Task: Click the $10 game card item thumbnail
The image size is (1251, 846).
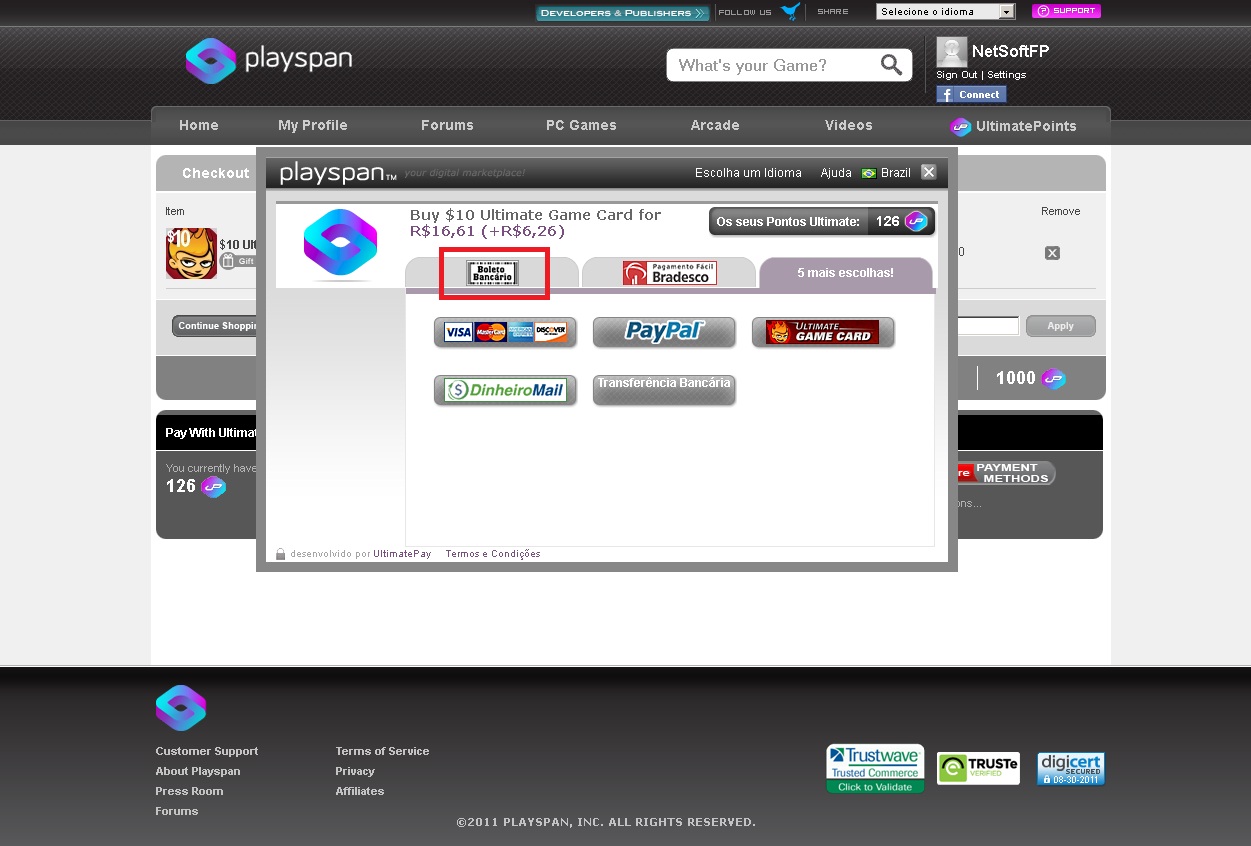Action: click(191, 253)
